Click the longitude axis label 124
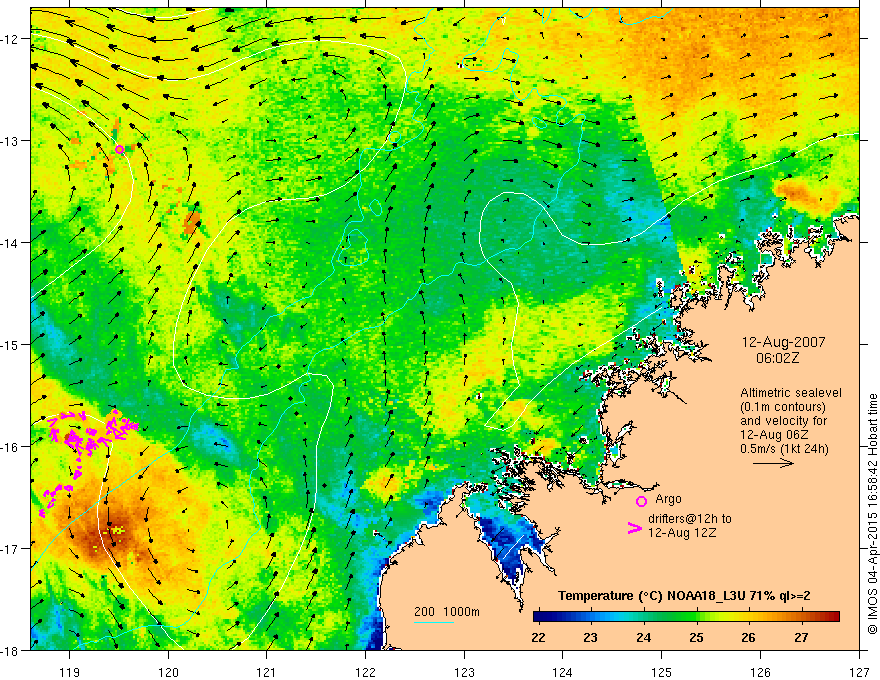880x680 pixels. point(562,672)
